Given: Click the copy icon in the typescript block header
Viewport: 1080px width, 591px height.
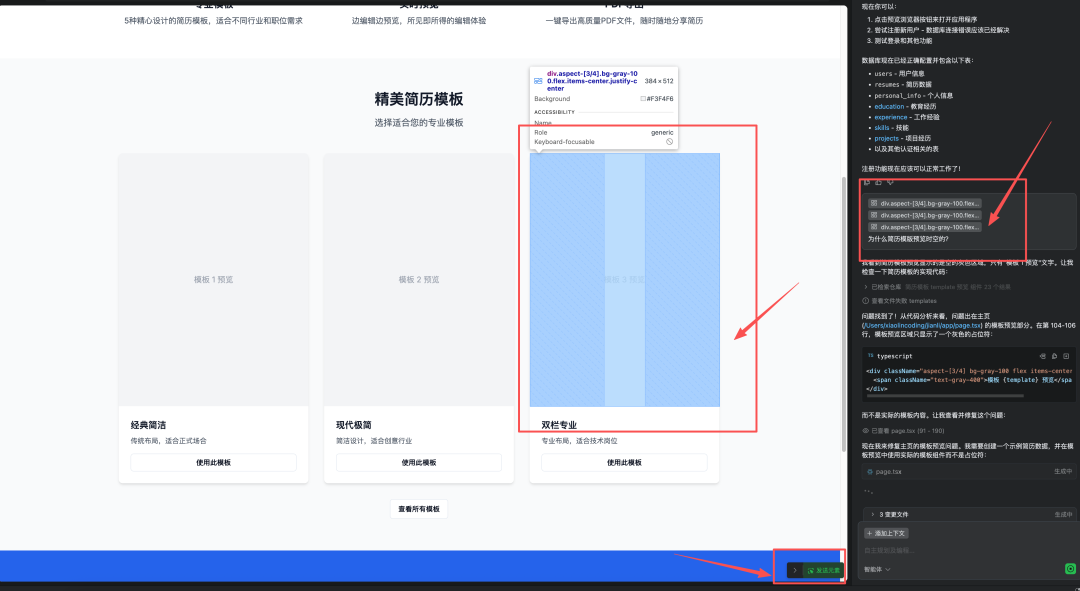Looking at the screenshot, I should tap(1055, 356).
